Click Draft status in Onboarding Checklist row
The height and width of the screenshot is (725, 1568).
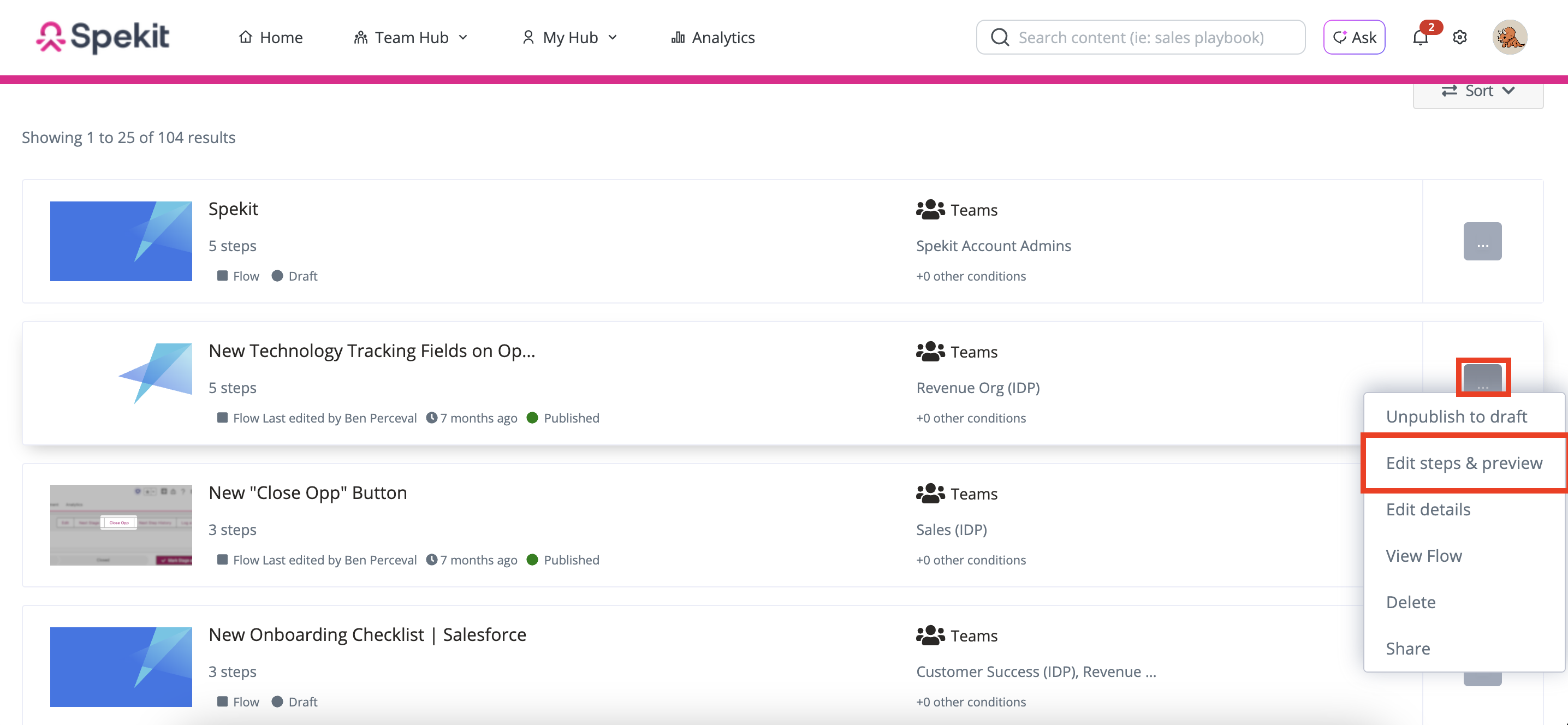click(x=295, y=702)
